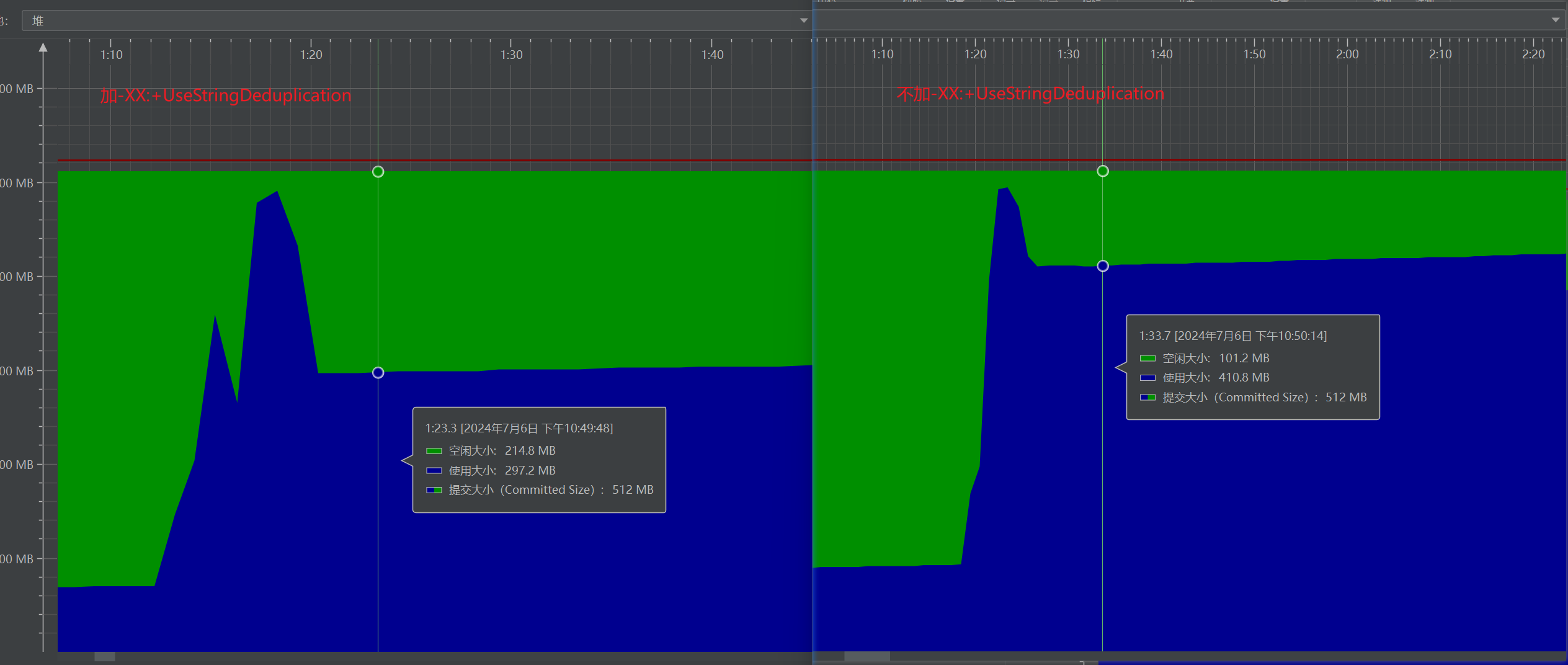Click the '使用大小: 410.8 MB' tooltip row

[1216, 378]
